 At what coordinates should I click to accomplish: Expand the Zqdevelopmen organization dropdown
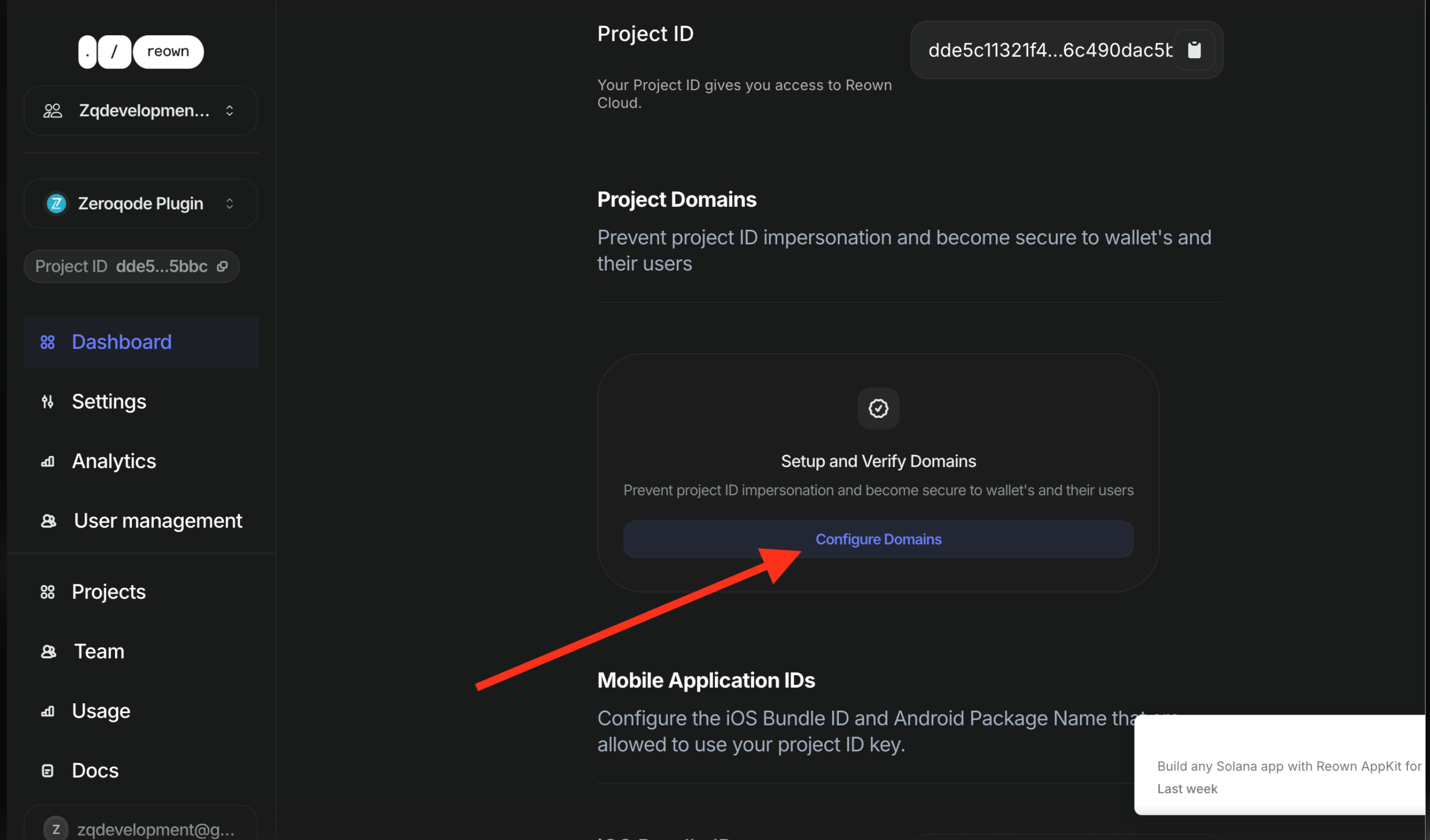pyautogui.click(x=140, y=110)
